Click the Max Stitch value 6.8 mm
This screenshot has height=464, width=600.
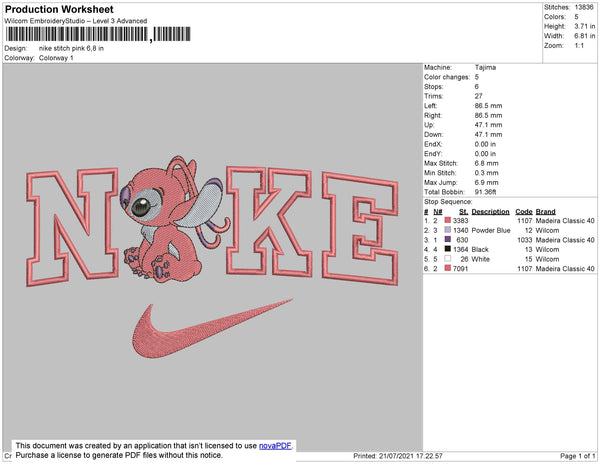487,163
